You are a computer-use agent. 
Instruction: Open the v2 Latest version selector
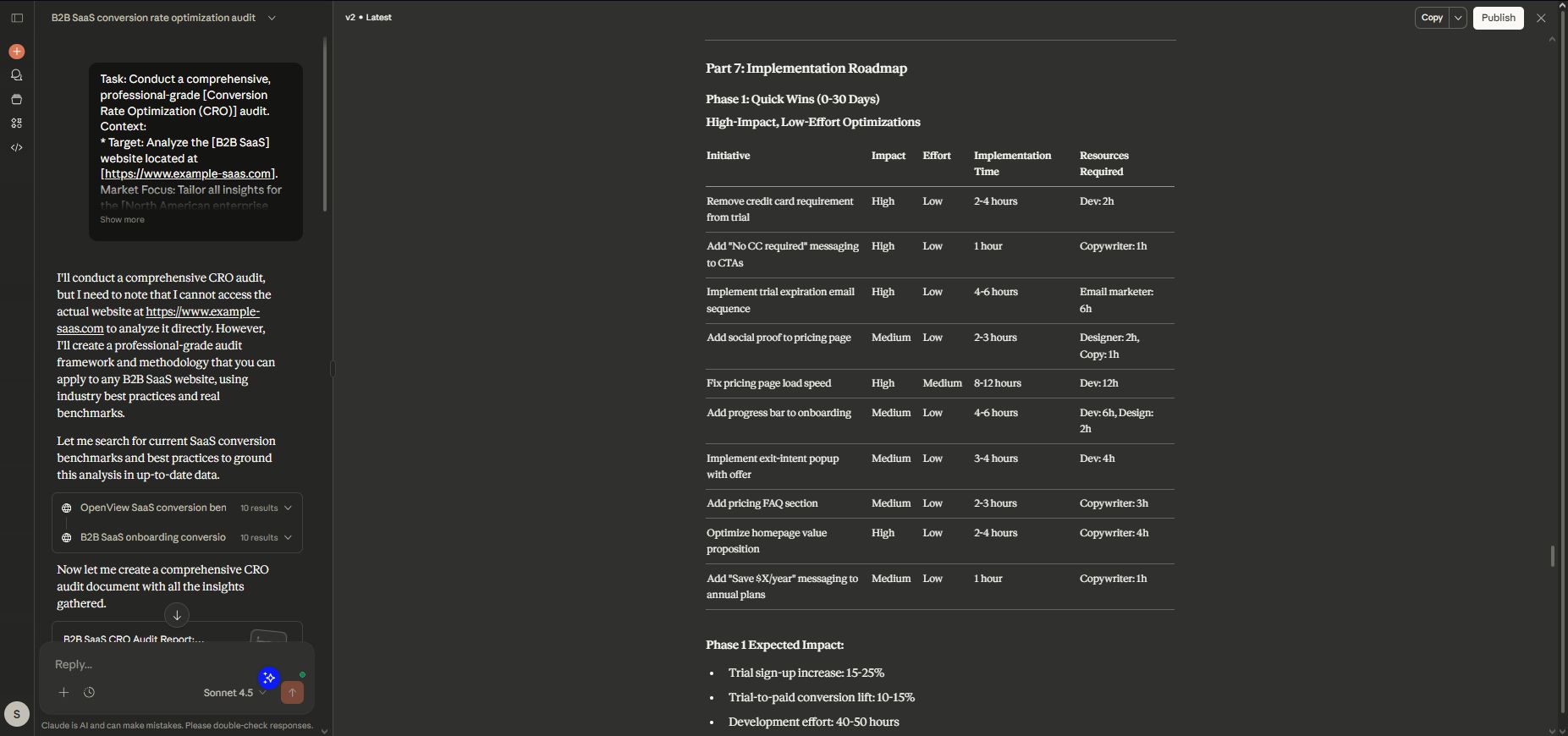(368, 18)
